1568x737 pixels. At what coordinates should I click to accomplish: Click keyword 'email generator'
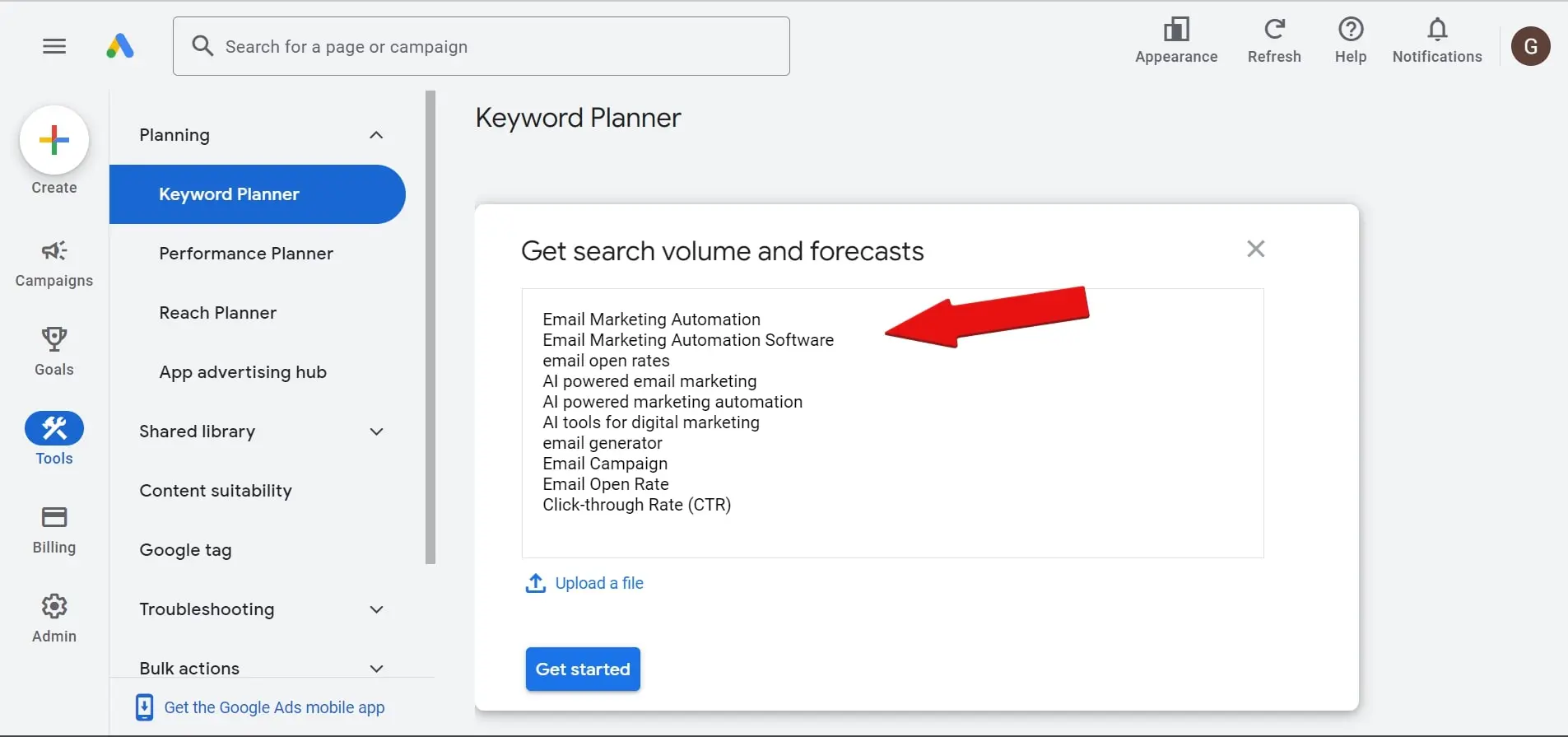(603, 443)
